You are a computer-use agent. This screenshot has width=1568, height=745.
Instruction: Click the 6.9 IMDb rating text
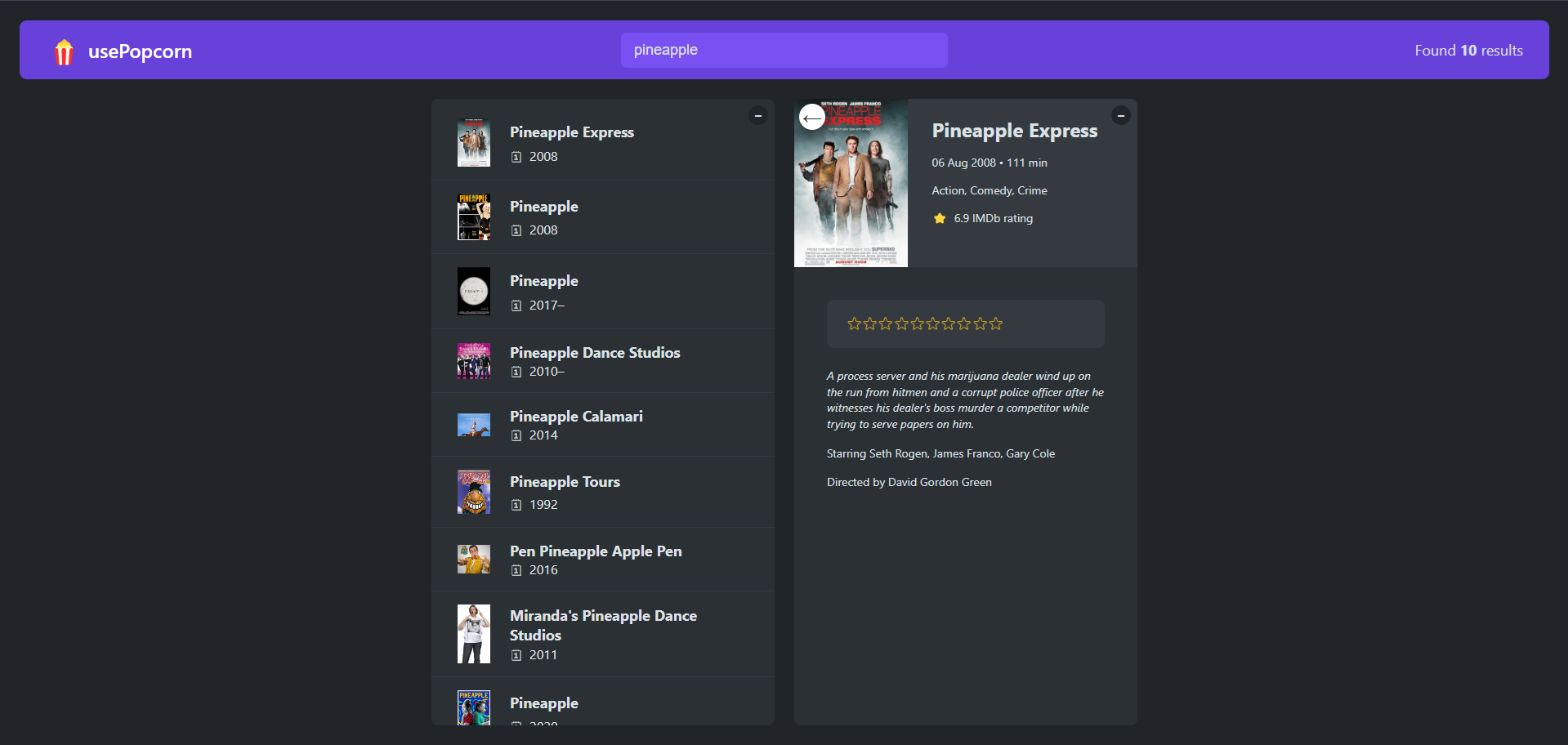993,218
